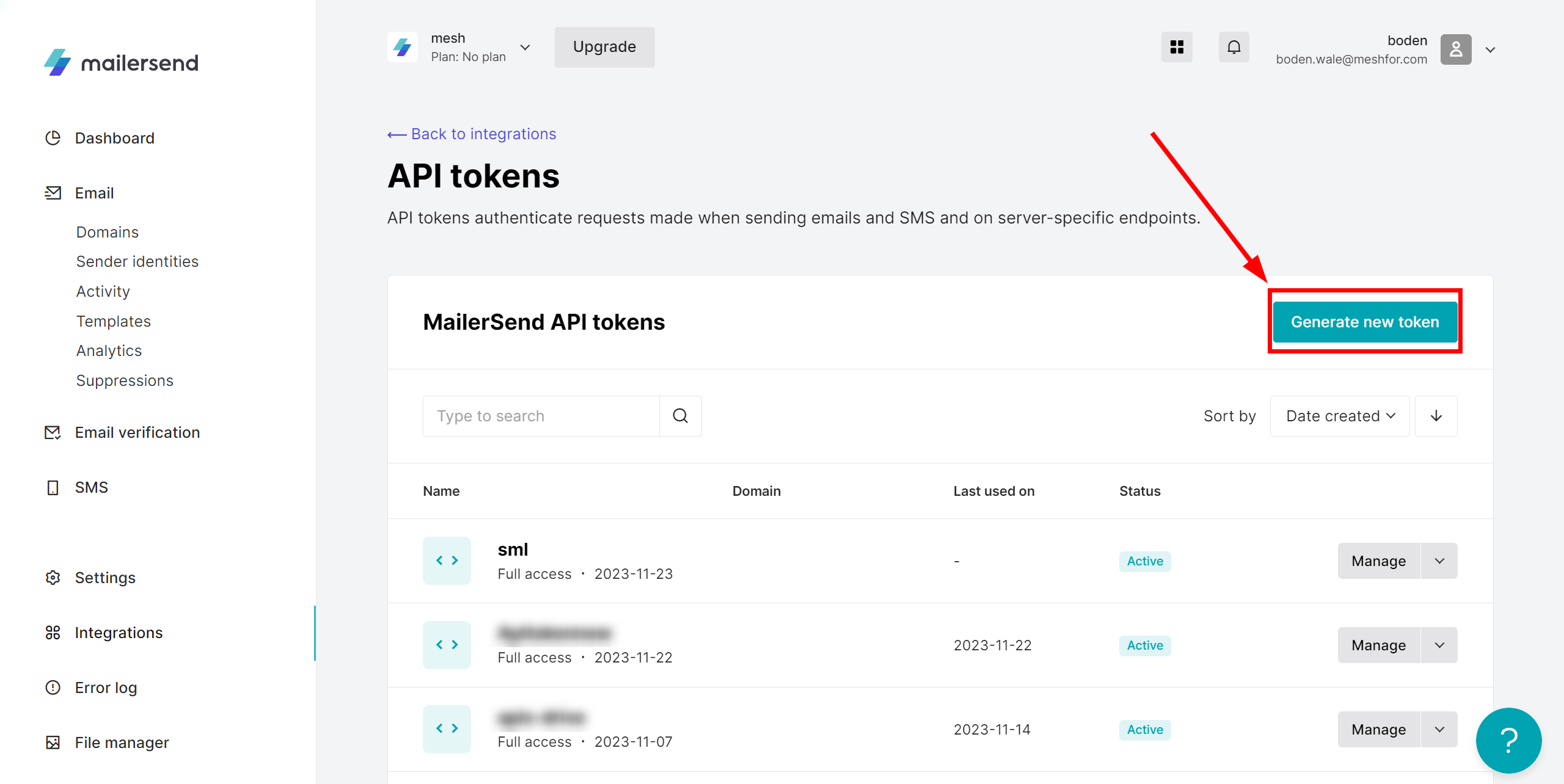This screenshot has width=1564, height=784.
Task: Click code icon of 2023-11-07 token
Action: (447, 729)
